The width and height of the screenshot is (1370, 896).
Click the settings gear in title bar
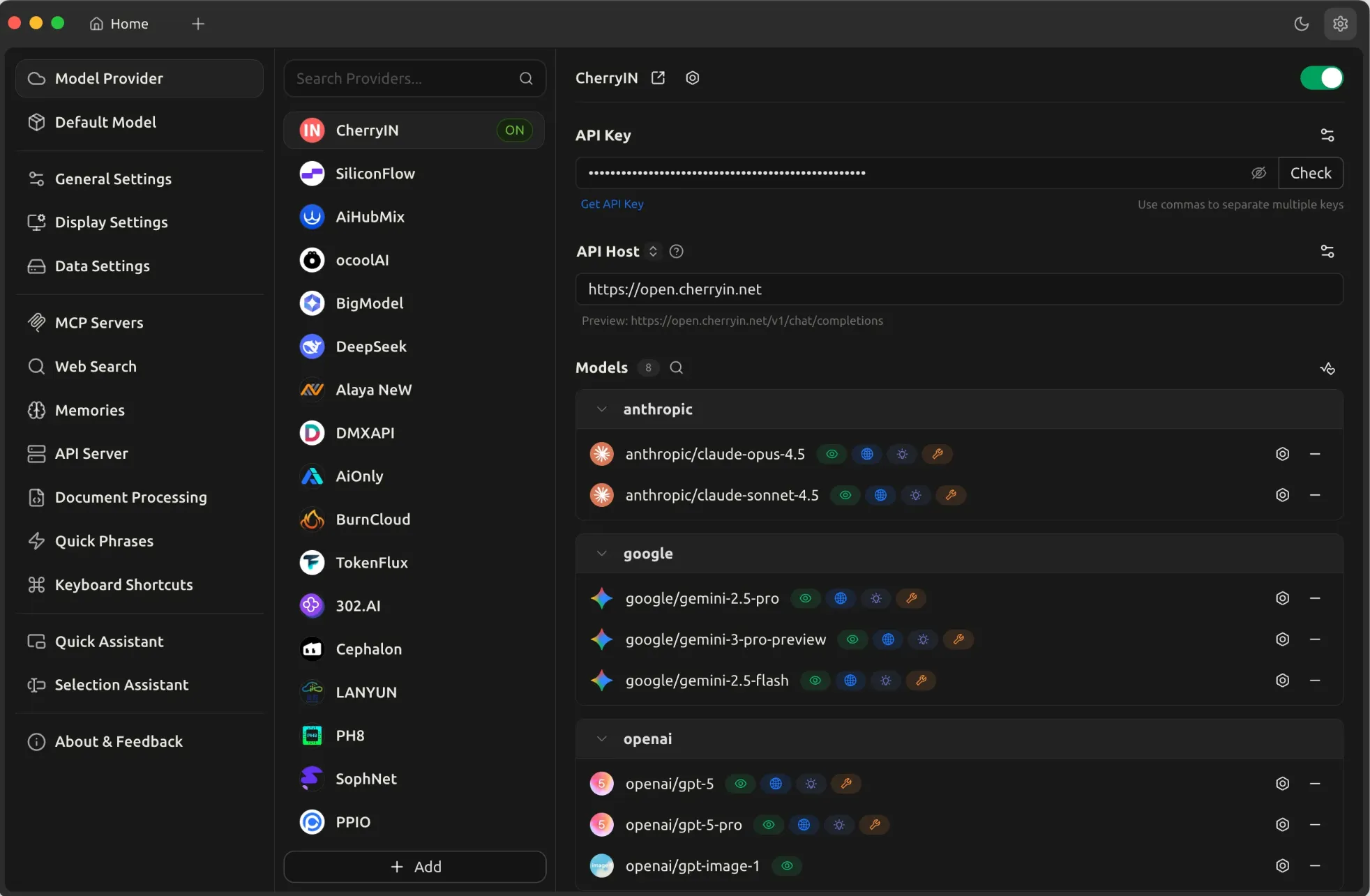(1340, 24)
